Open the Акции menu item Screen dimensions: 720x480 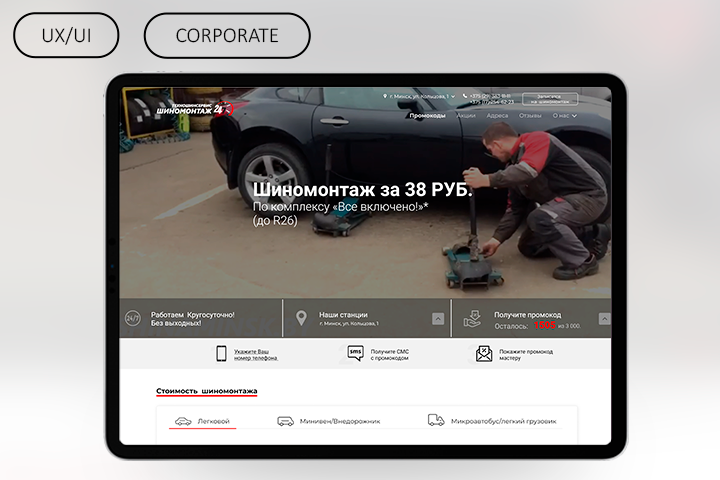pos(466,116)
